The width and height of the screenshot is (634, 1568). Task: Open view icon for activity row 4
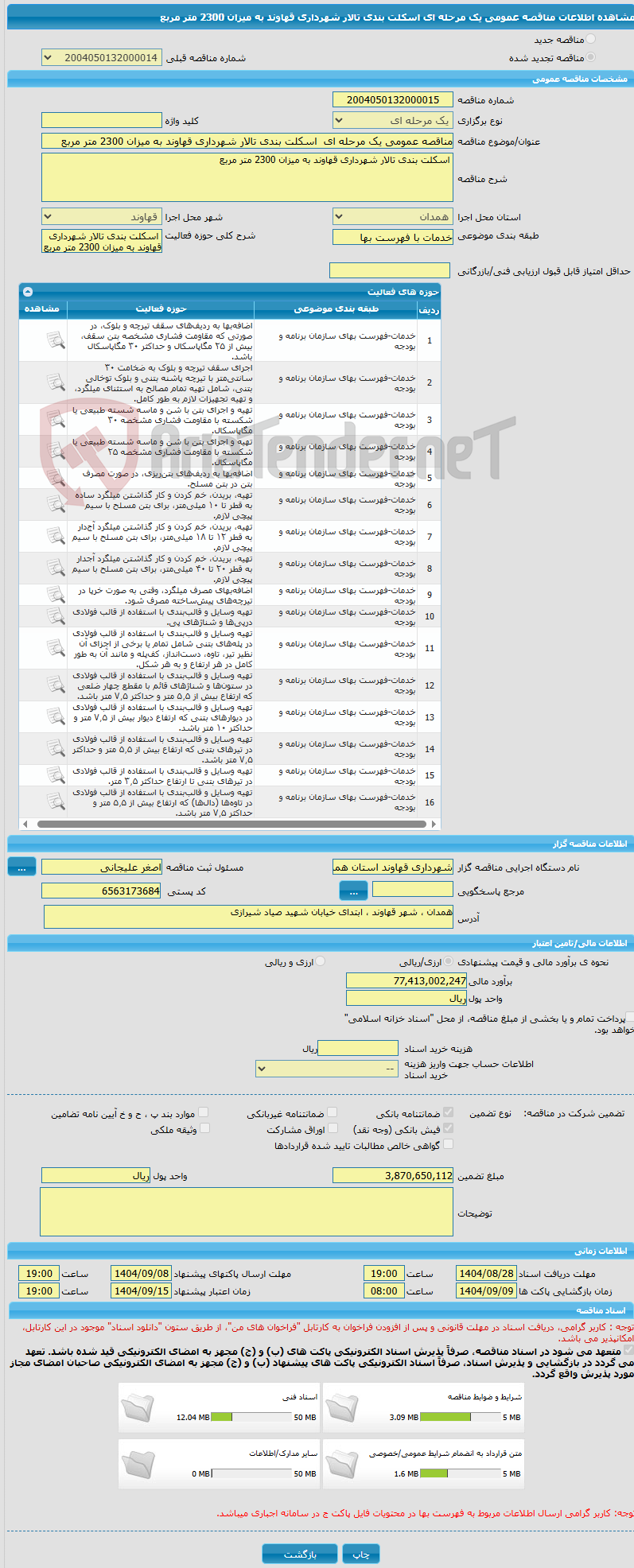point(56,451)
